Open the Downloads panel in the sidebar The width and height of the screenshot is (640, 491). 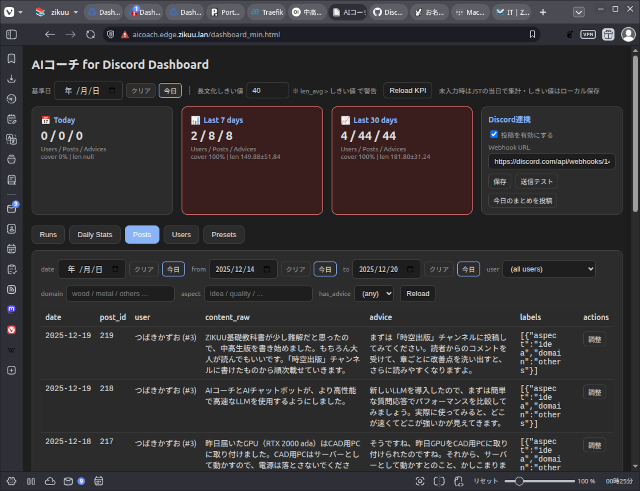point(12,78)
